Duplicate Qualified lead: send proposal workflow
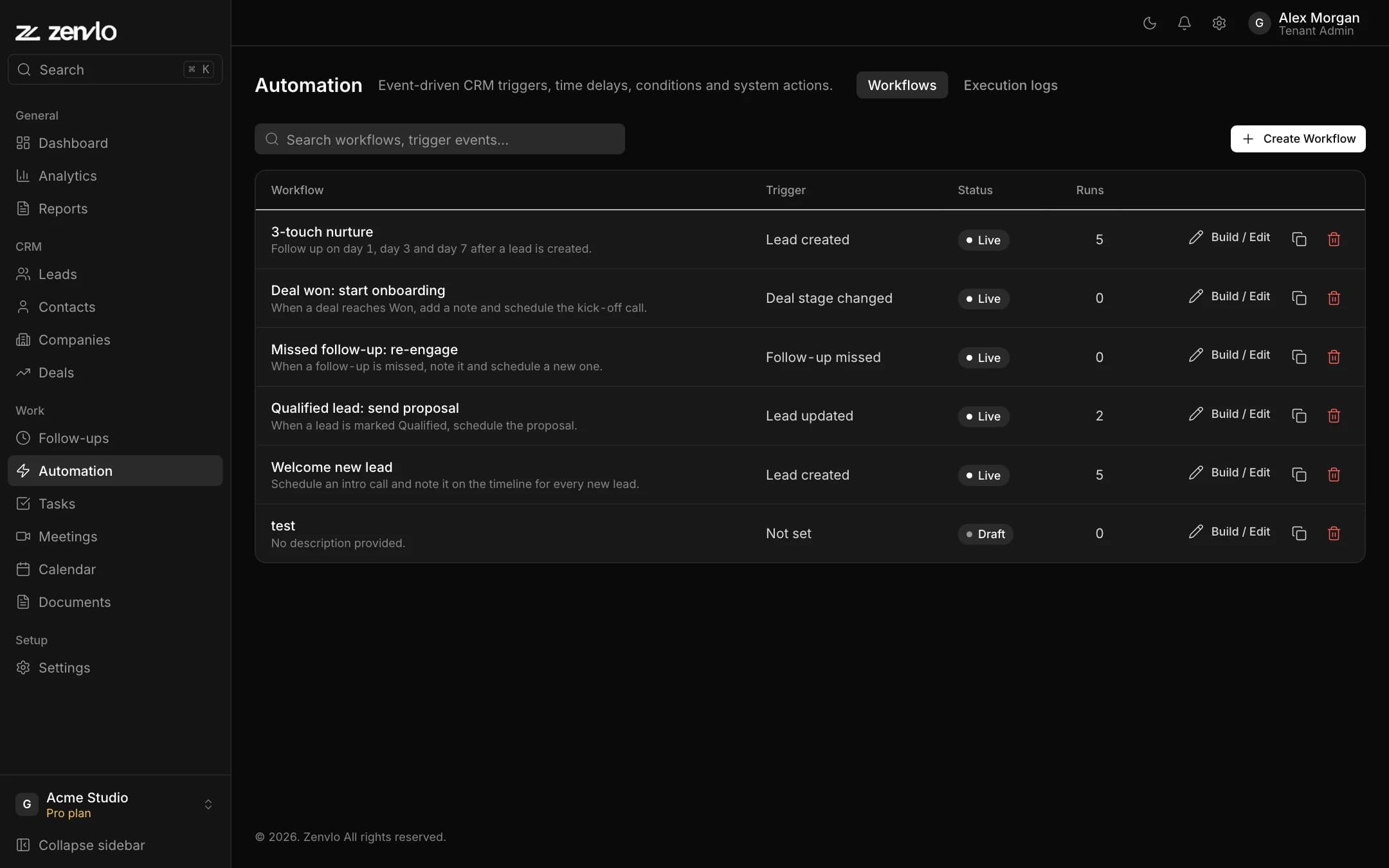 pos(1299,415)
